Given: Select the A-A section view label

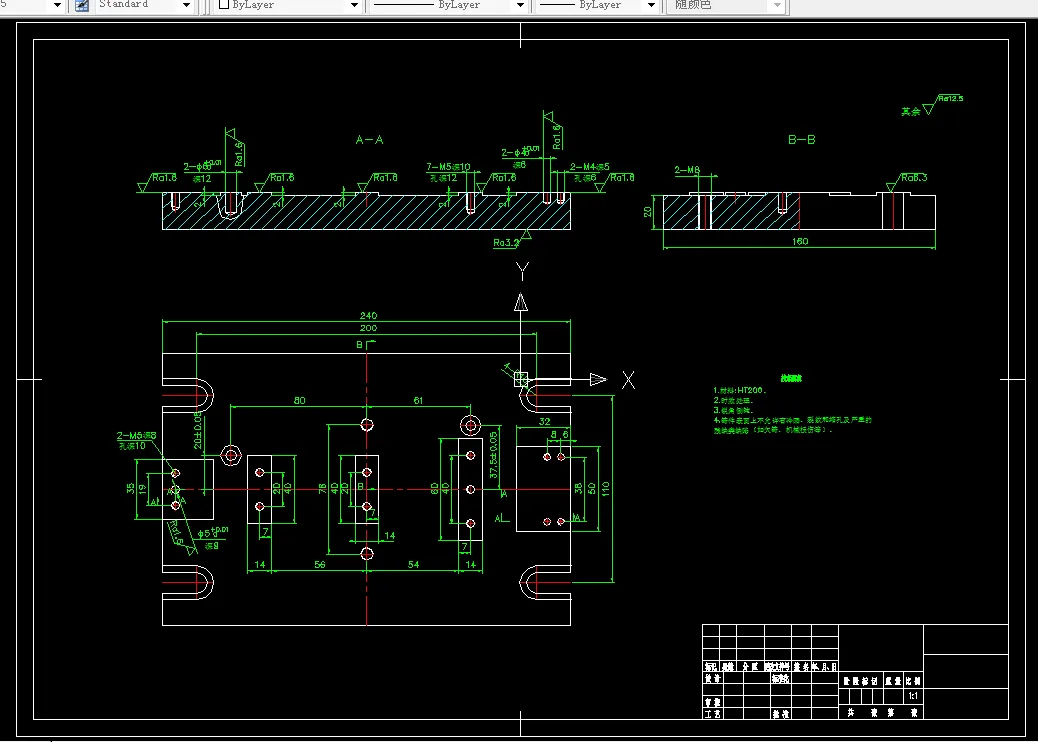Looking at the screenshot, I should click(x=369, y=140).
